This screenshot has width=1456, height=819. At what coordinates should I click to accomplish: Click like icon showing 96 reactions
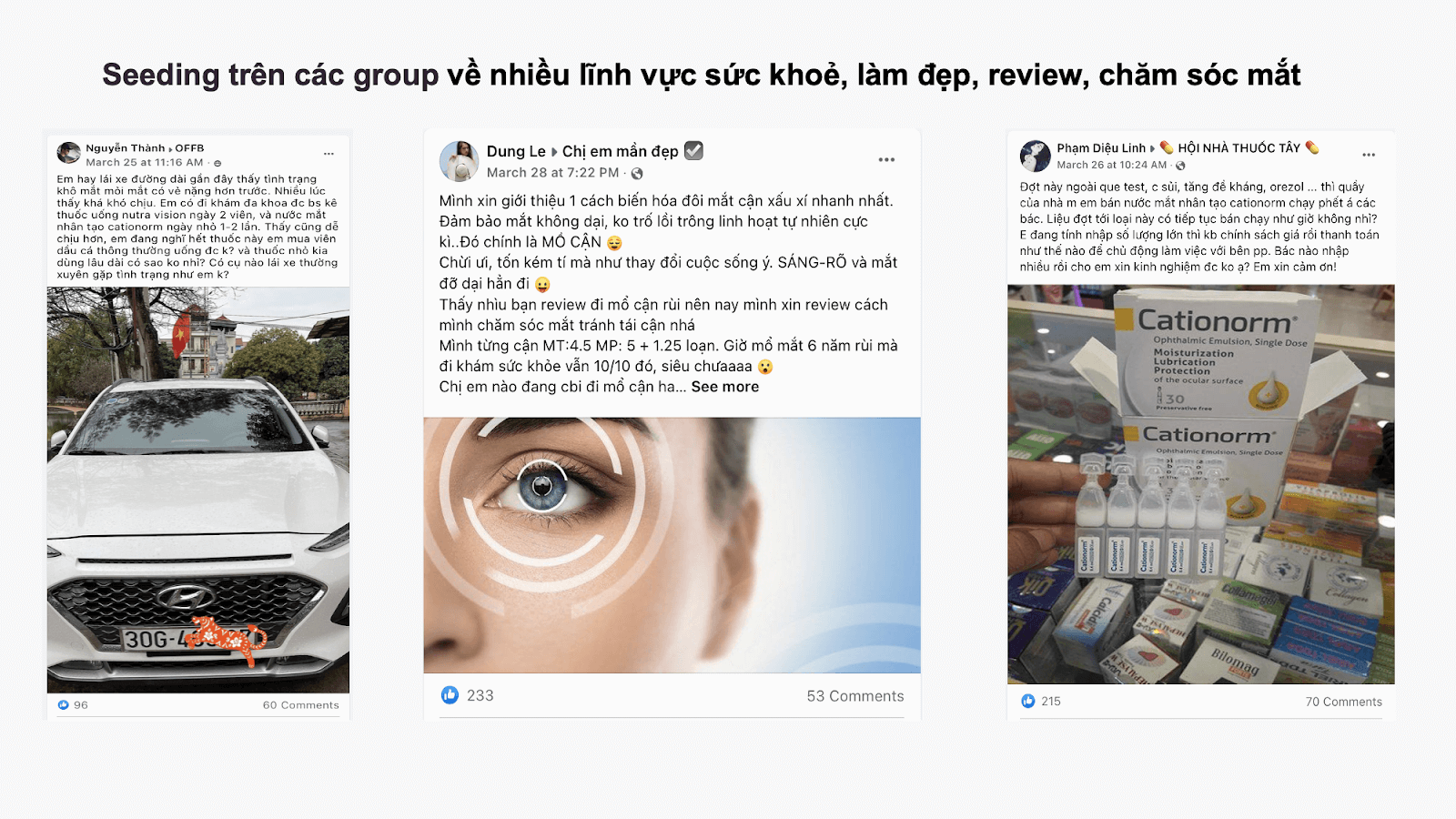63,705
